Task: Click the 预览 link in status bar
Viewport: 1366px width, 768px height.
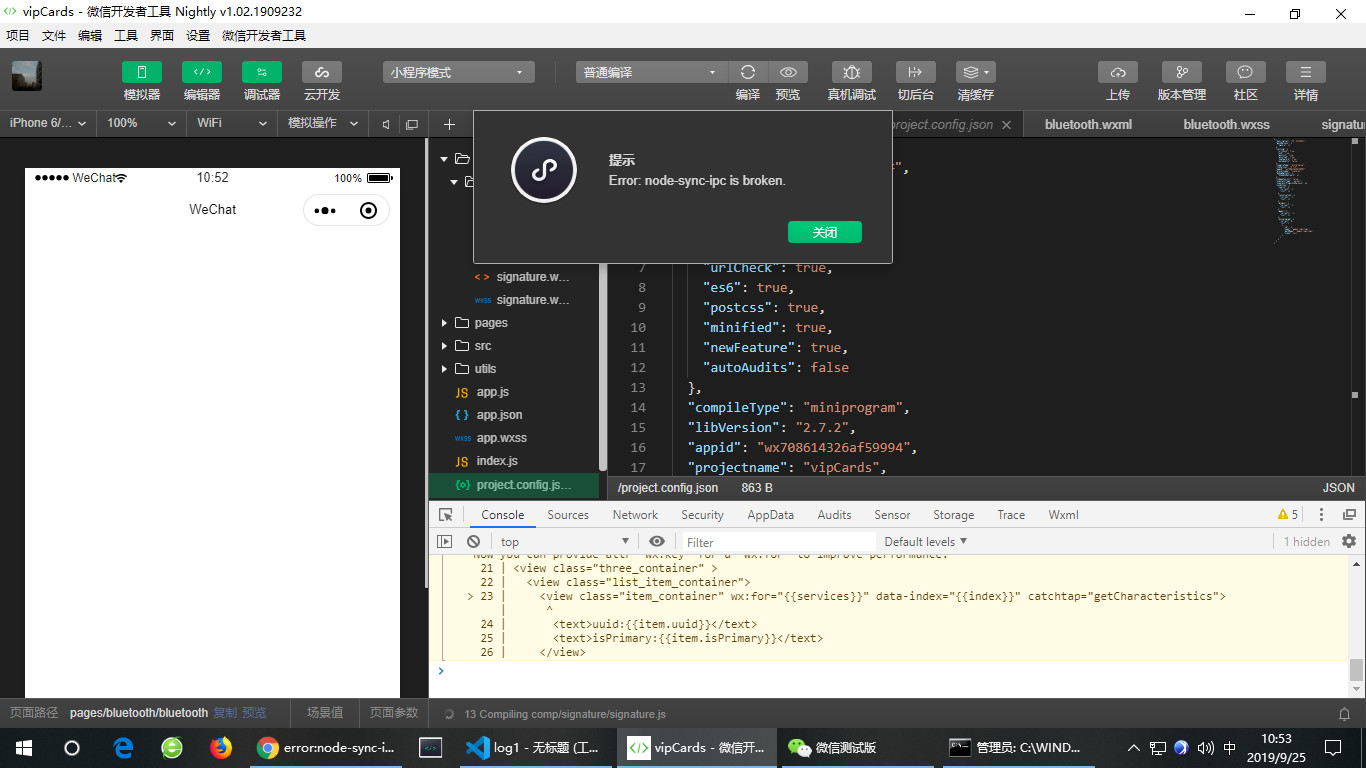Action: (x=254, y=713)
